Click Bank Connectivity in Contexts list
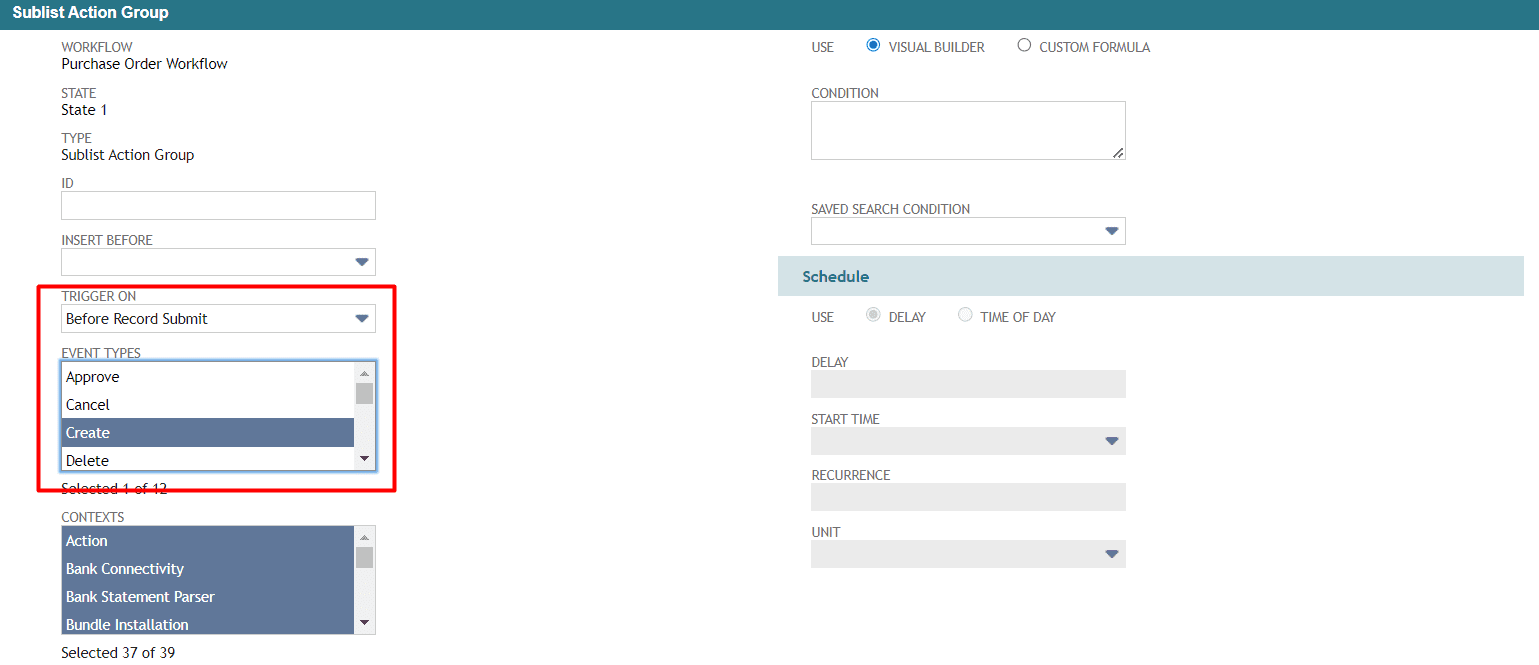Screen dimensions: 1539x665 [207, 569]
